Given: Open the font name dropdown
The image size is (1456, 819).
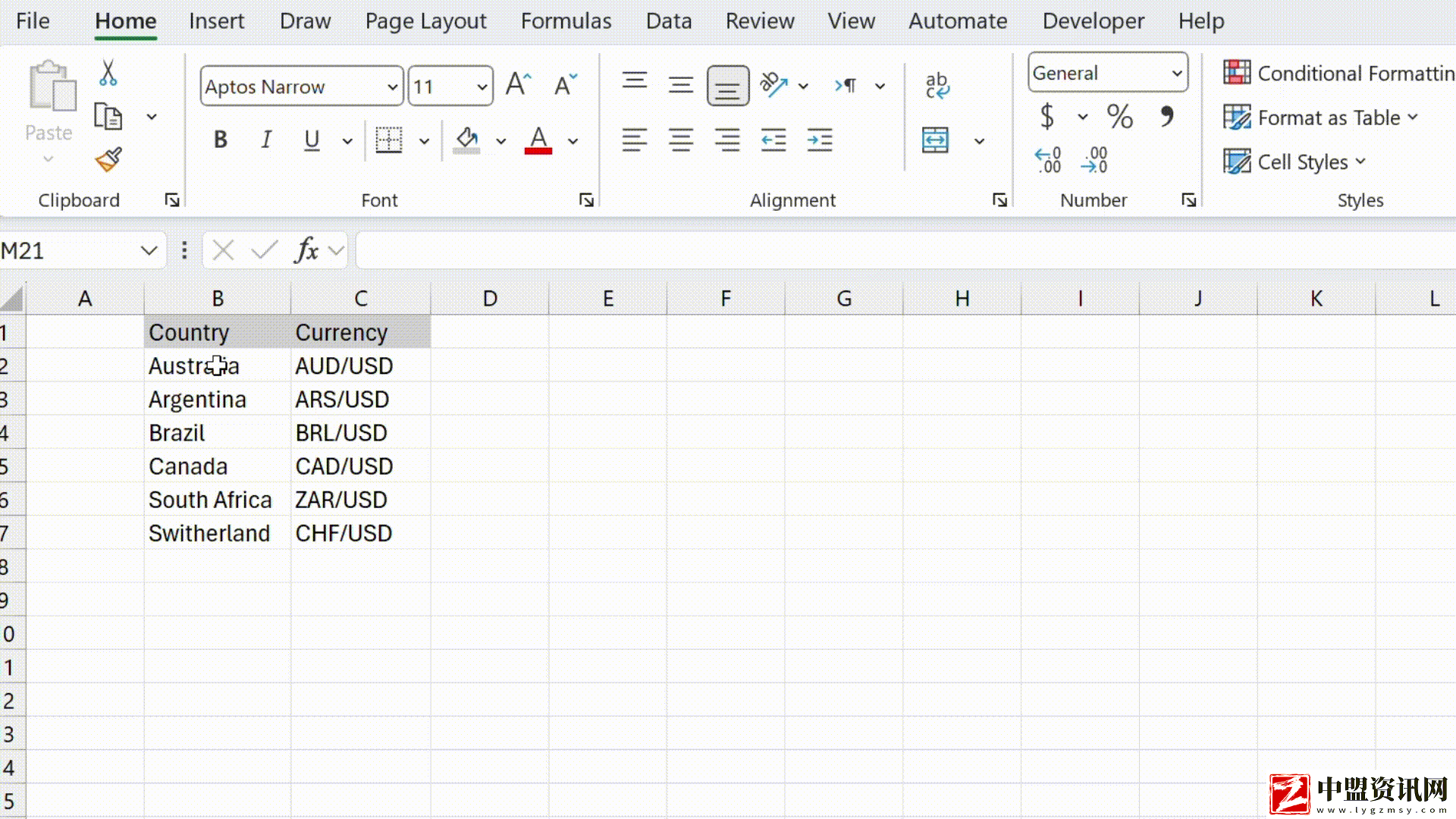Looking at the screenshot, I should tap(392, 86).
